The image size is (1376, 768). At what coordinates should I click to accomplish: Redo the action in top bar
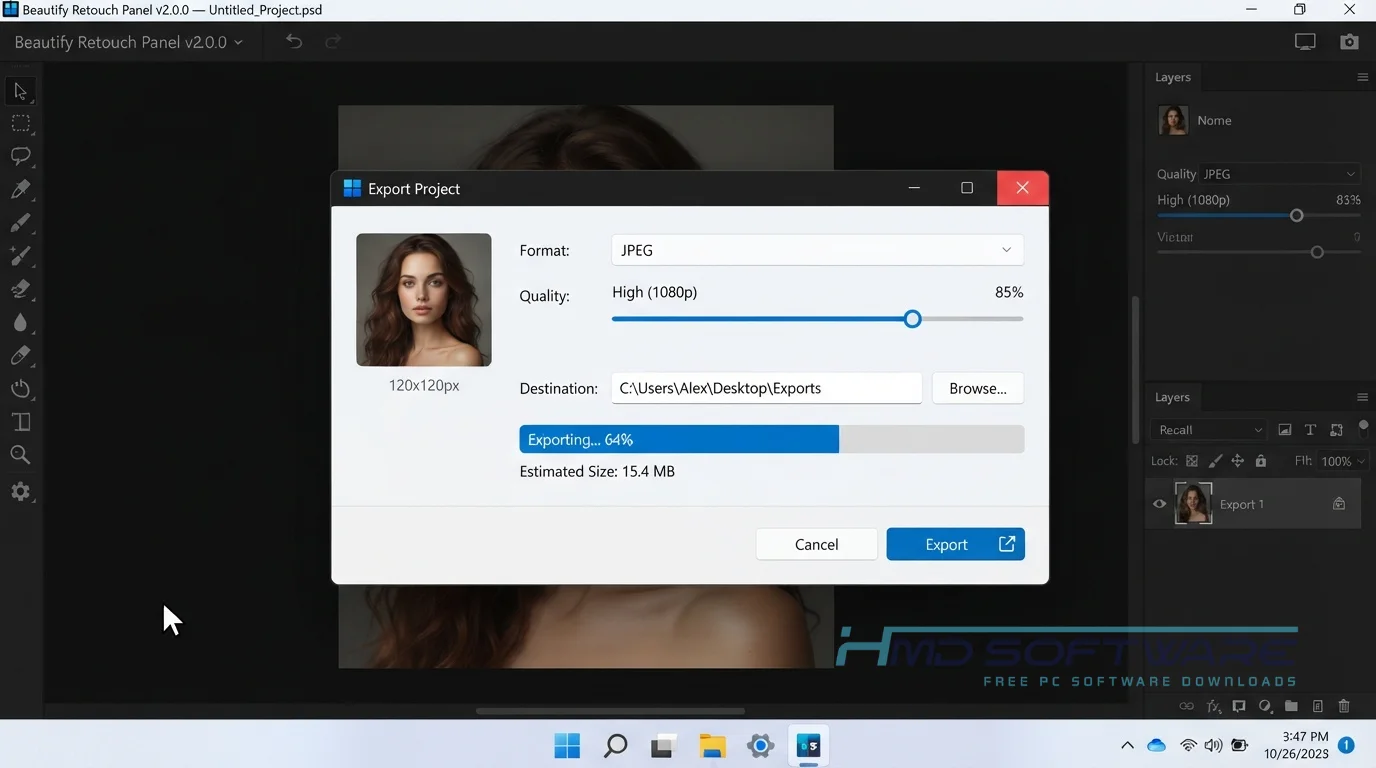(x=333, y=42)
